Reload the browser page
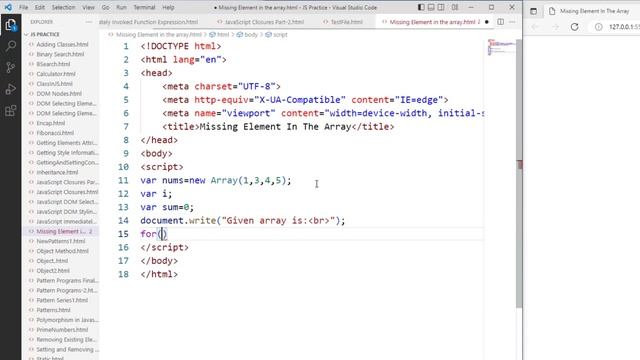 (575, 27)
